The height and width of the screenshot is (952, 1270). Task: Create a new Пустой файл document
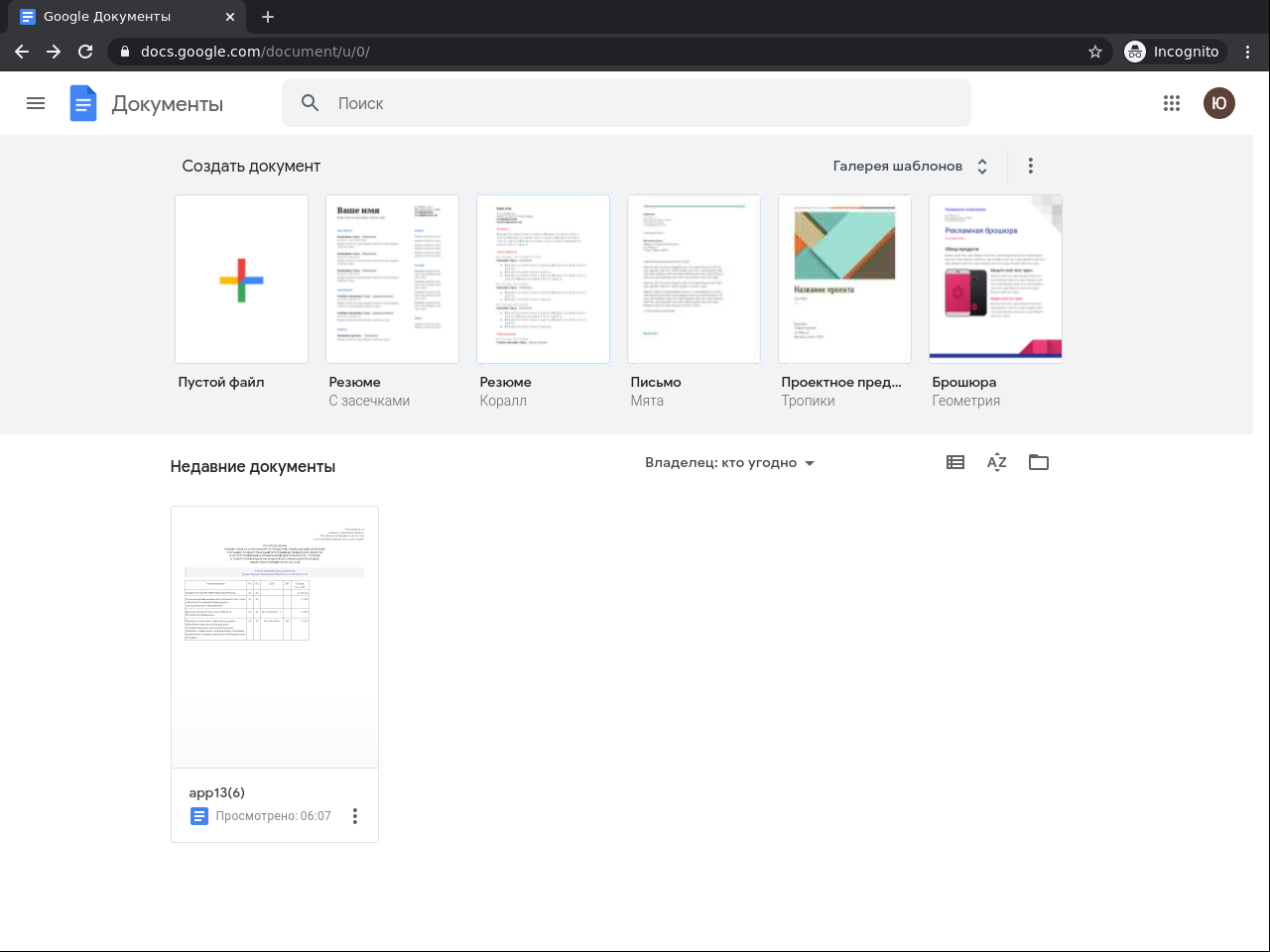tap(241, 280)
